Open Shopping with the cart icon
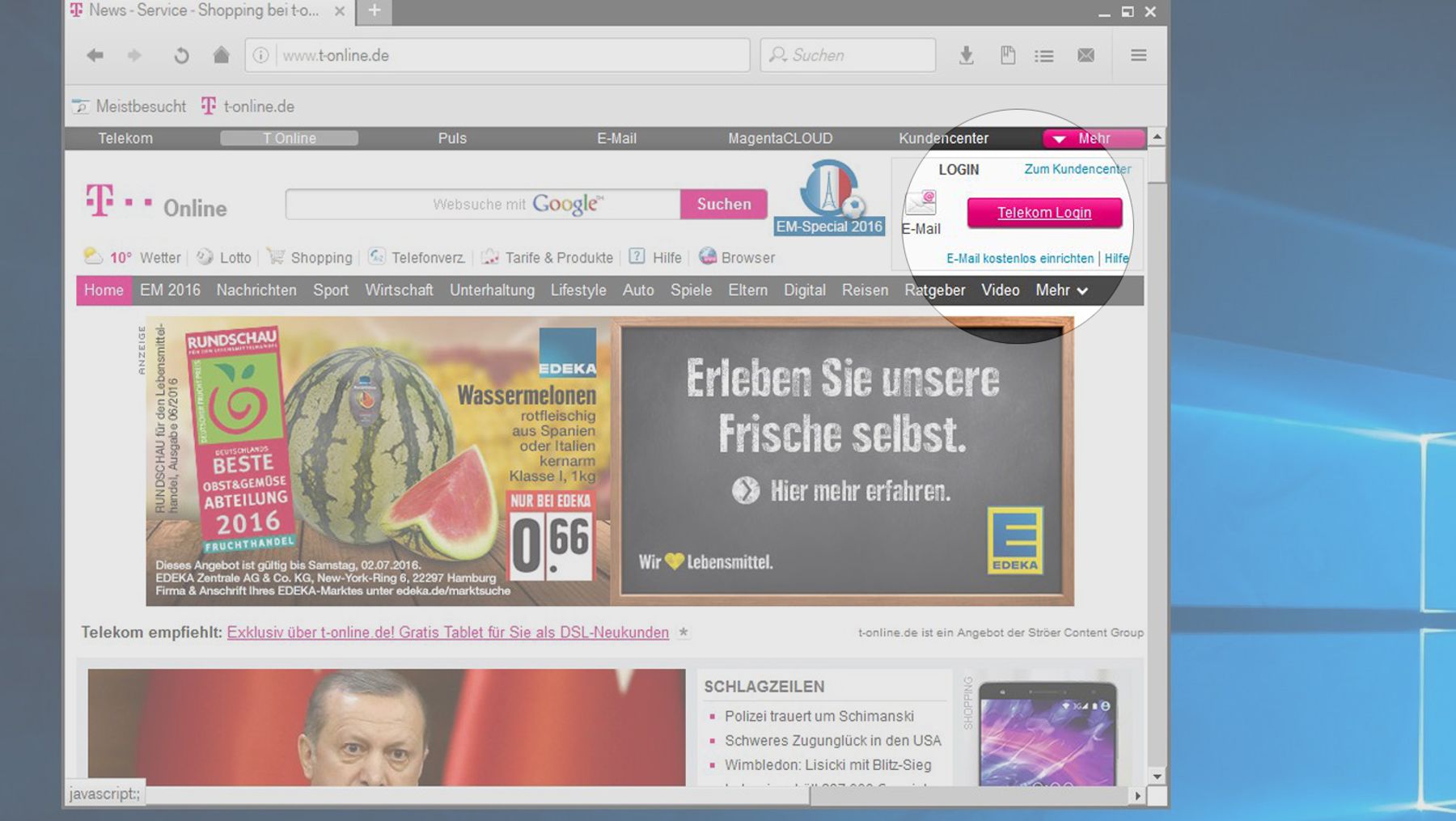The height and width of the screenshot is (821, 1456). coord(310,257)
